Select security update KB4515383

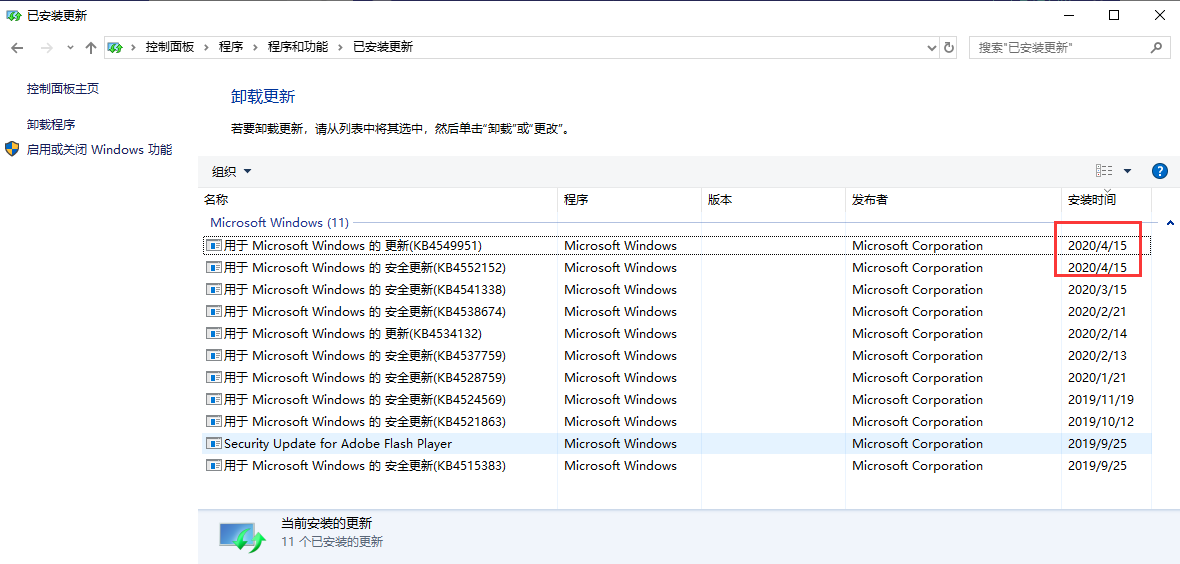[677, 465]
